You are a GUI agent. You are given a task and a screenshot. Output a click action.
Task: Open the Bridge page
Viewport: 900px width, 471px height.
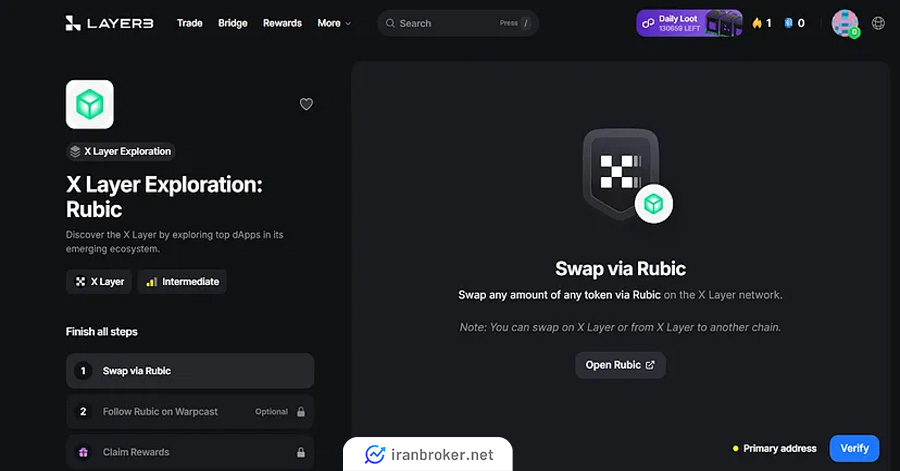pyautogui.click(x=232, y=23)
